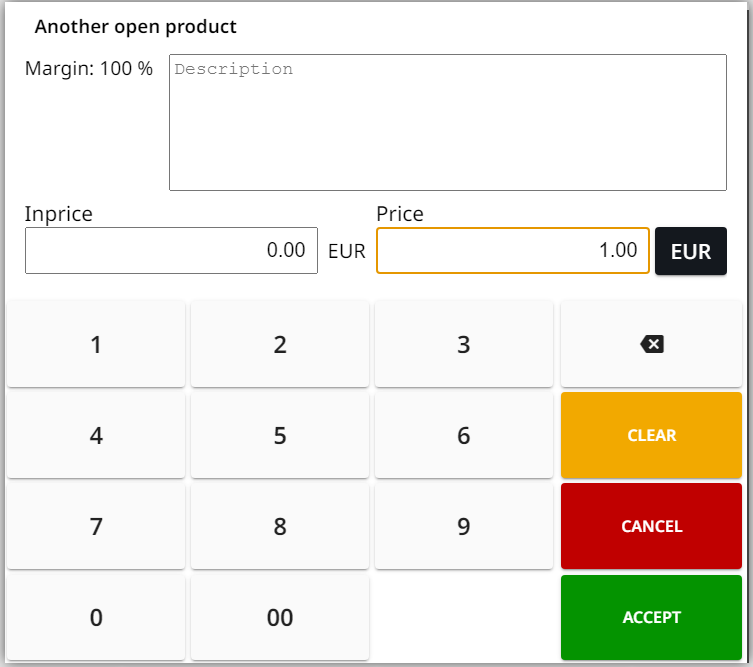
Task: Tap the double zero 00 key
Action: click(280, 618)
